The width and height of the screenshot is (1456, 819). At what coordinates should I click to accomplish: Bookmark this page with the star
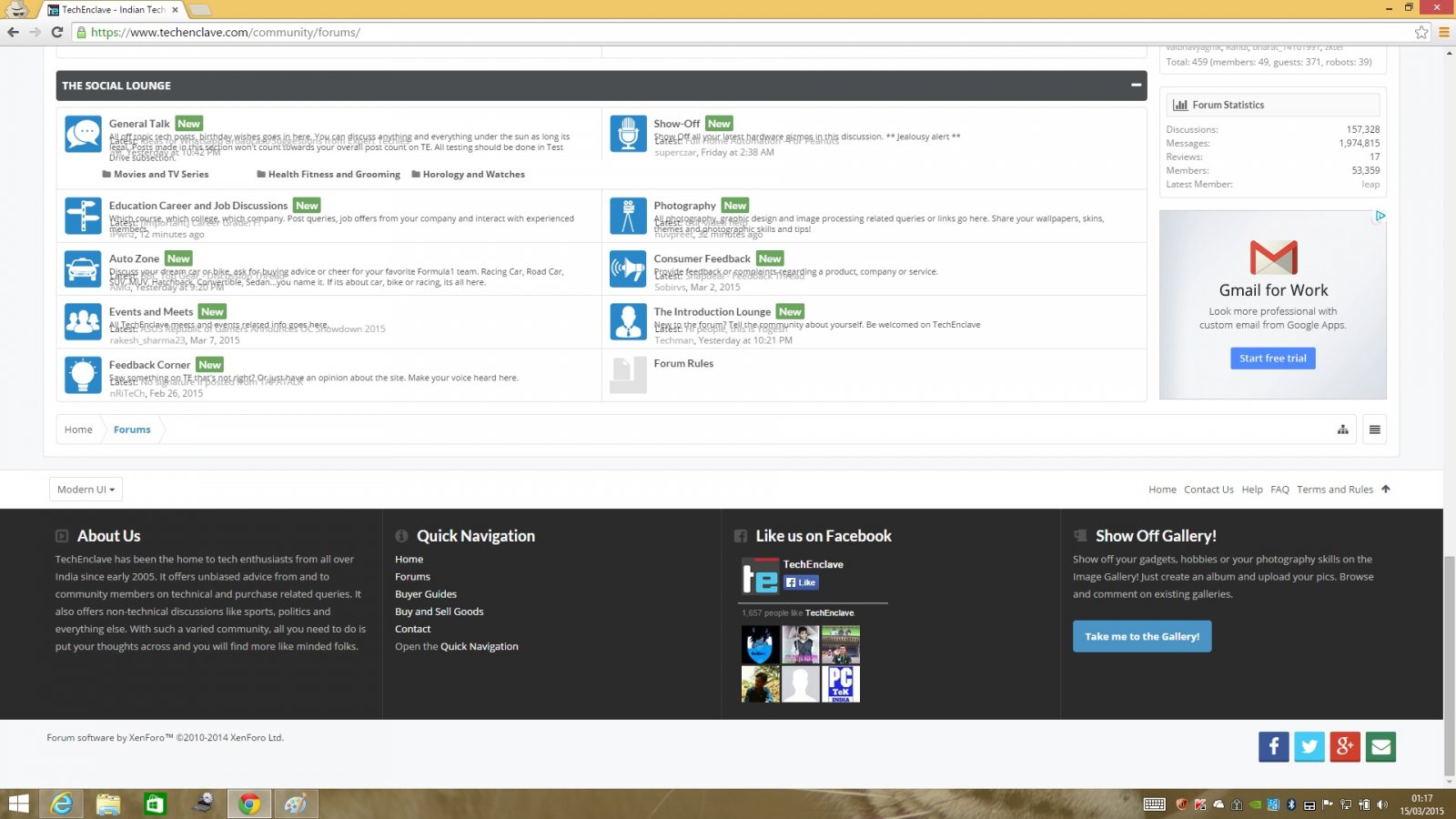click(x=1421, y=32)
